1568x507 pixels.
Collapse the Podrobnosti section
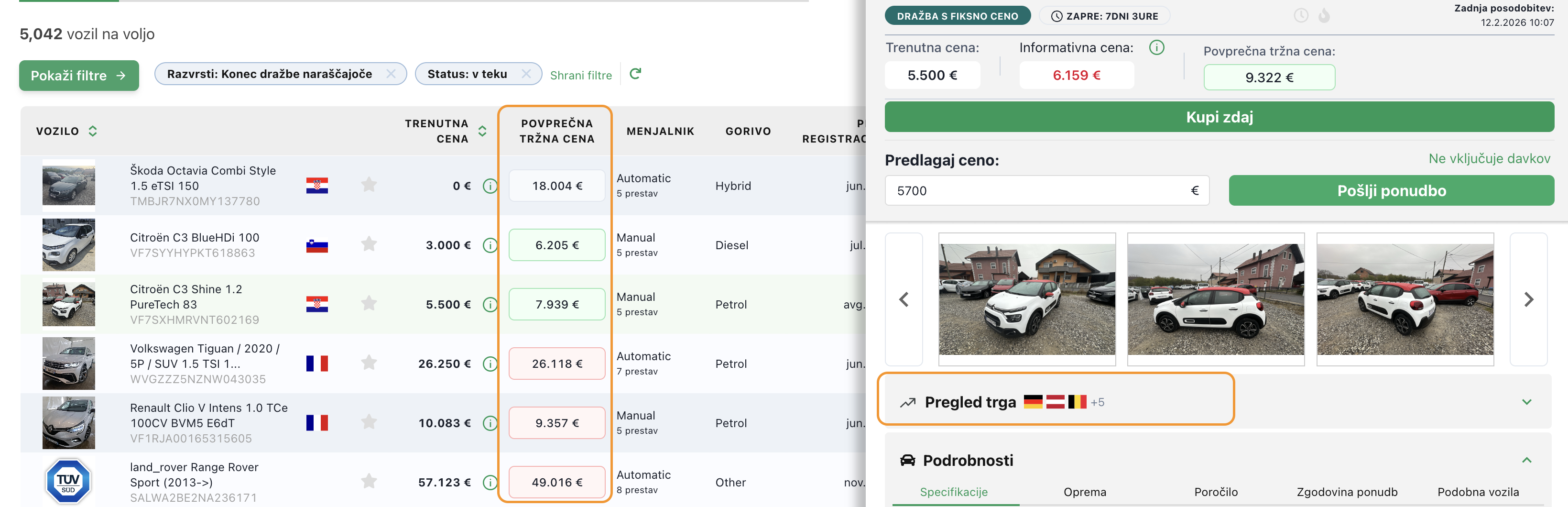(x=1526, y=460)
